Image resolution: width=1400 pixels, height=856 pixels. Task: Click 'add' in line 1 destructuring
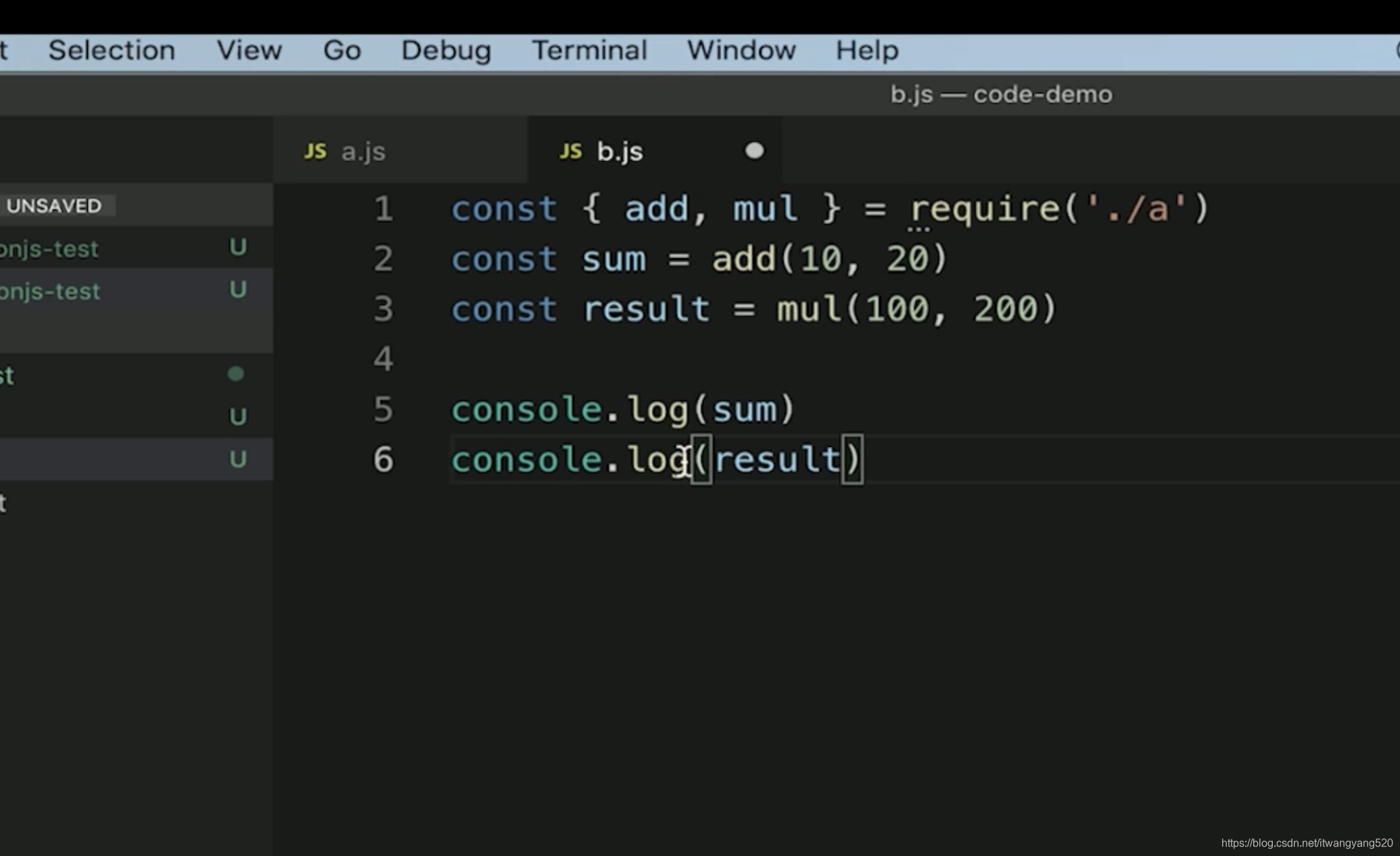[x=657, y=208]
